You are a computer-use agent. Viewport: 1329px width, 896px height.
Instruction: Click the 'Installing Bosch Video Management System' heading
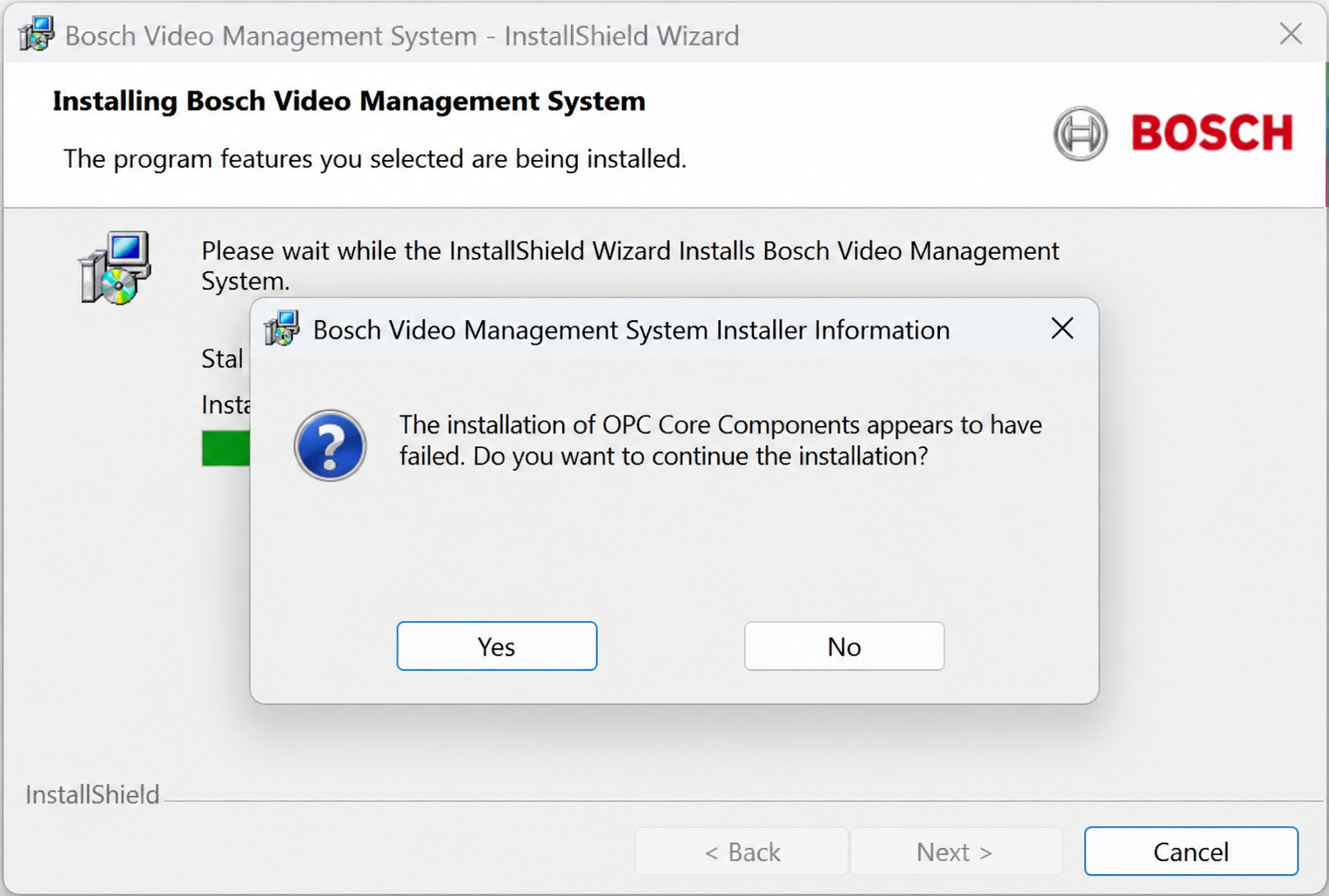click(x=349, y=101)
